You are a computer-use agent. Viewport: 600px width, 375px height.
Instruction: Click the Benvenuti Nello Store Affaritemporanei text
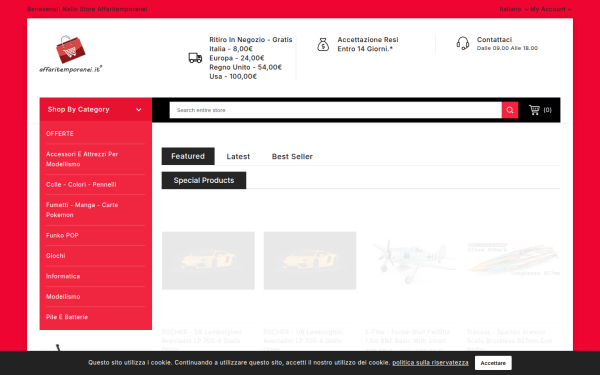tap(87, 9)
